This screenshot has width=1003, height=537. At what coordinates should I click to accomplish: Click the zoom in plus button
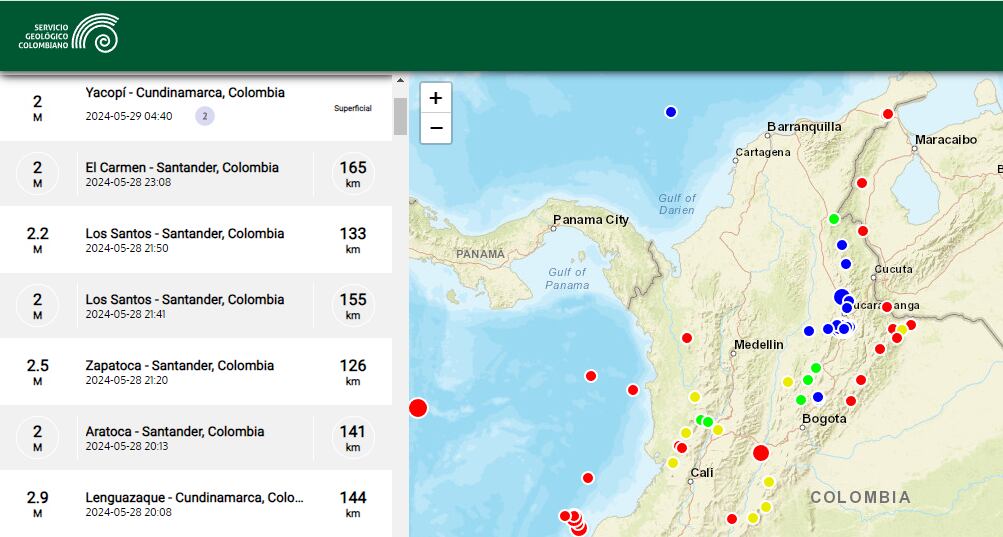tap(436, 98)
